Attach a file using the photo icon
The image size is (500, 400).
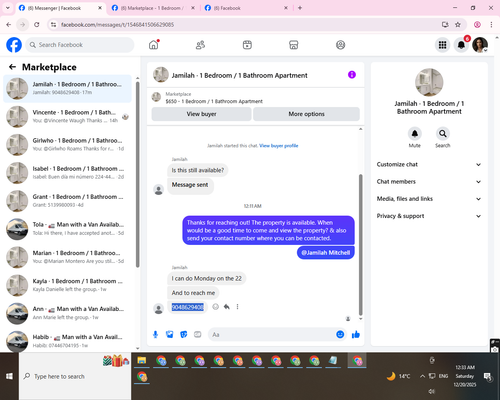click(x=170, y=334)
